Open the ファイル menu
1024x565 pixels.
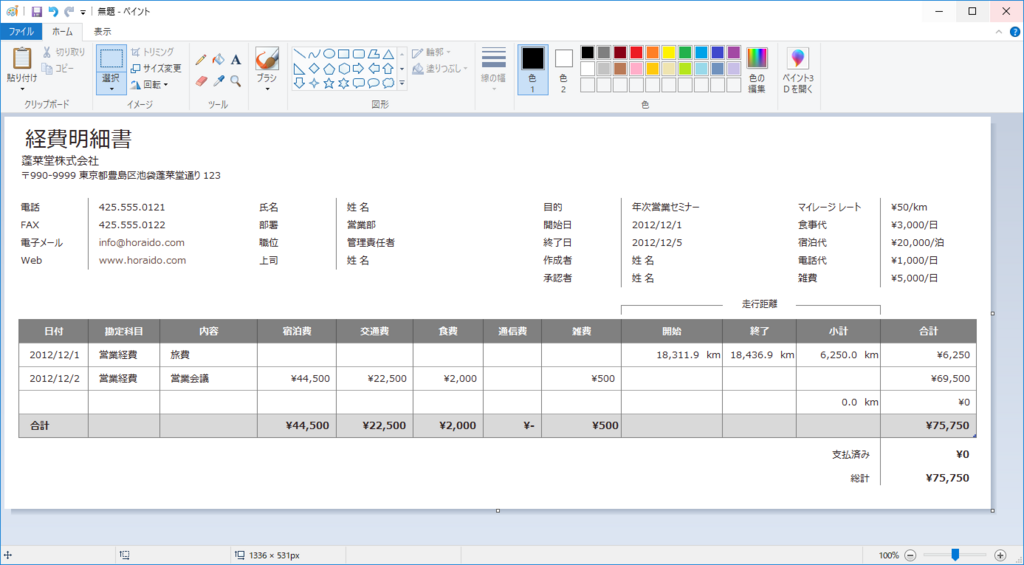21,31
